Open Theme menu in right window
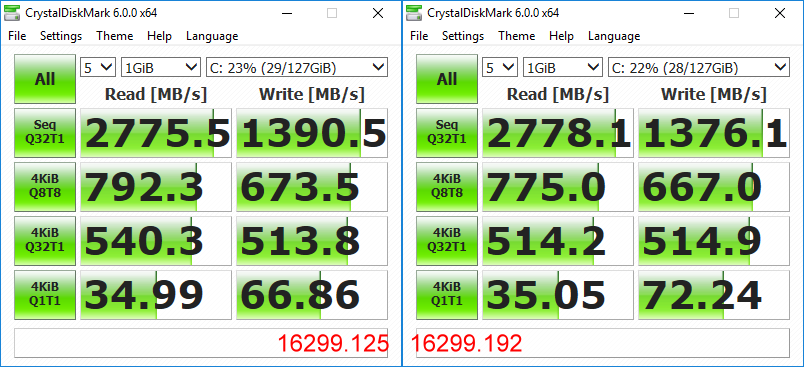The height and width of the screenshot is (367, 804). point(516,36)
